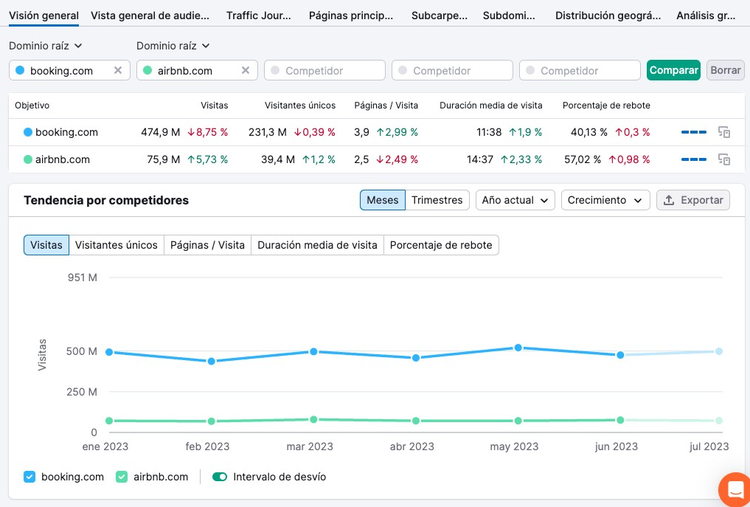Open the orange chat support bubble
Screen dimensions: 750x507
735,490
